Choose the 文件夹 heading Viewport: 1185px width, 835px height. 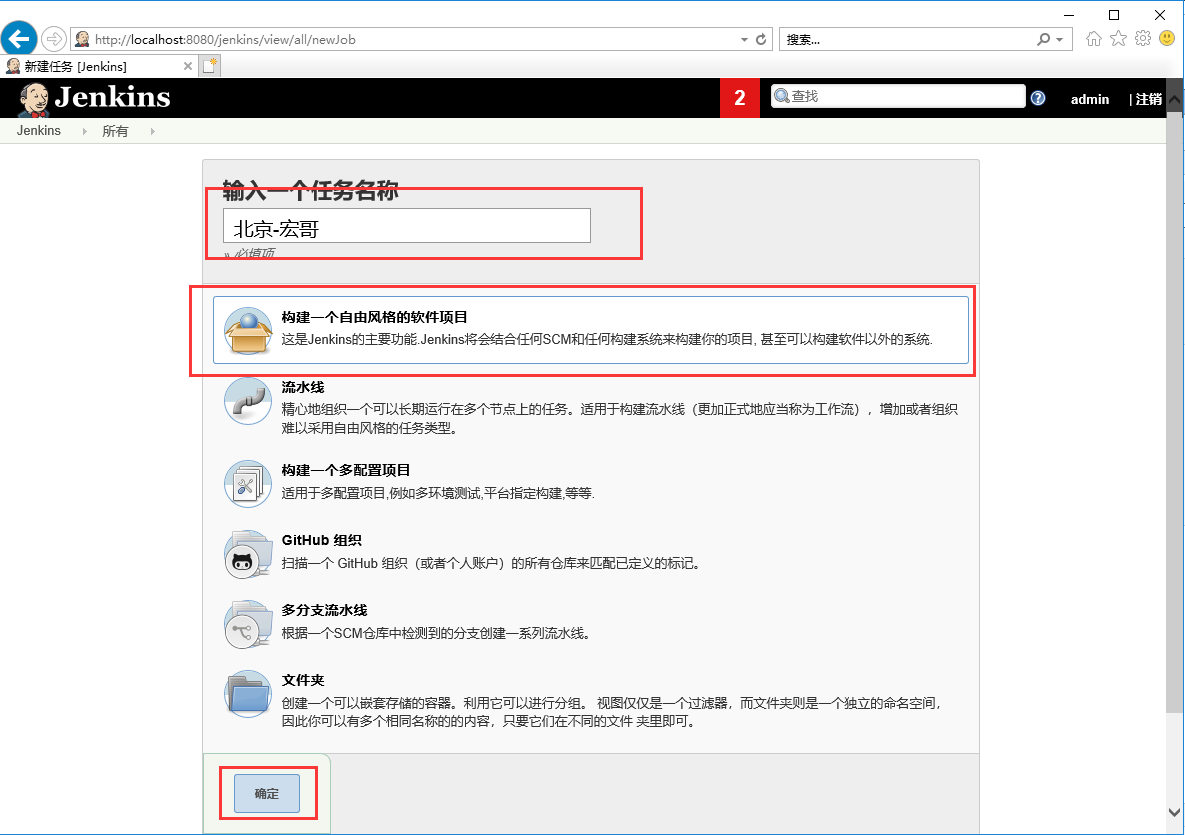coord(303,680)
